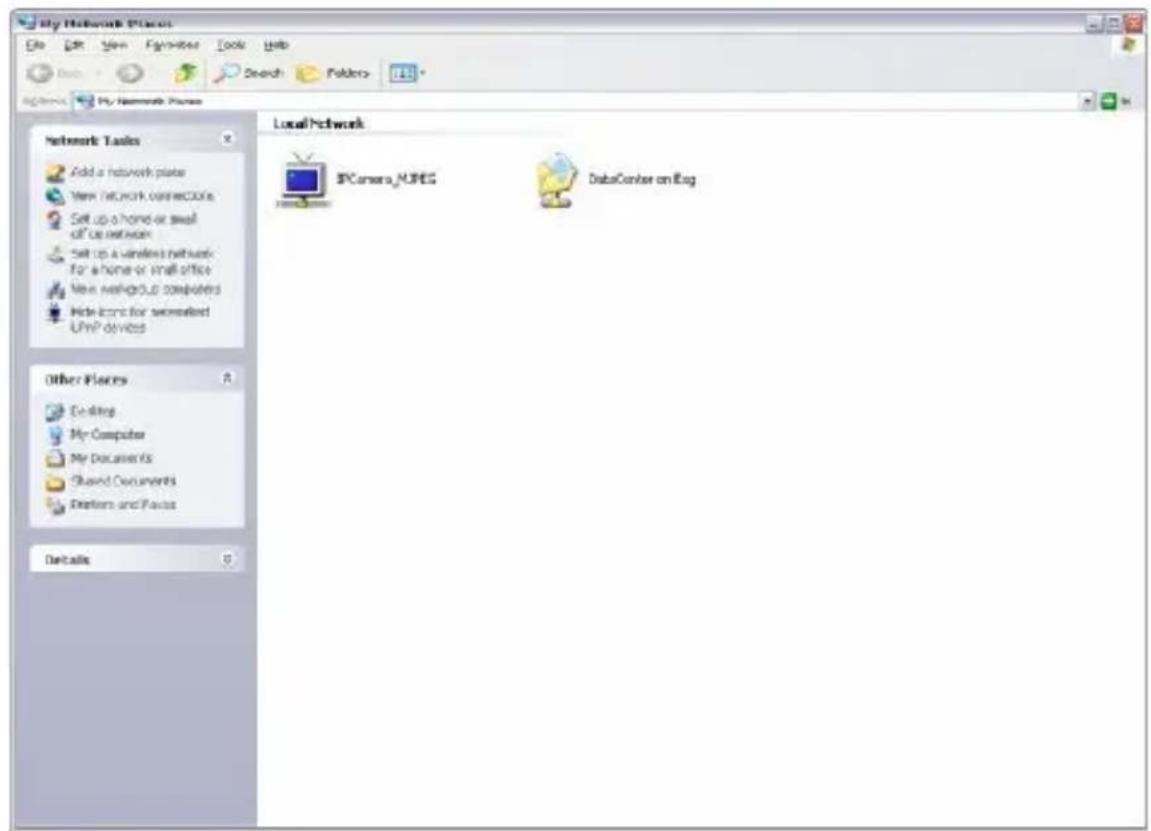Open the File menu
Viewport: 1151px width, 831px height.
pyautogui.click(x=35, y=45)
